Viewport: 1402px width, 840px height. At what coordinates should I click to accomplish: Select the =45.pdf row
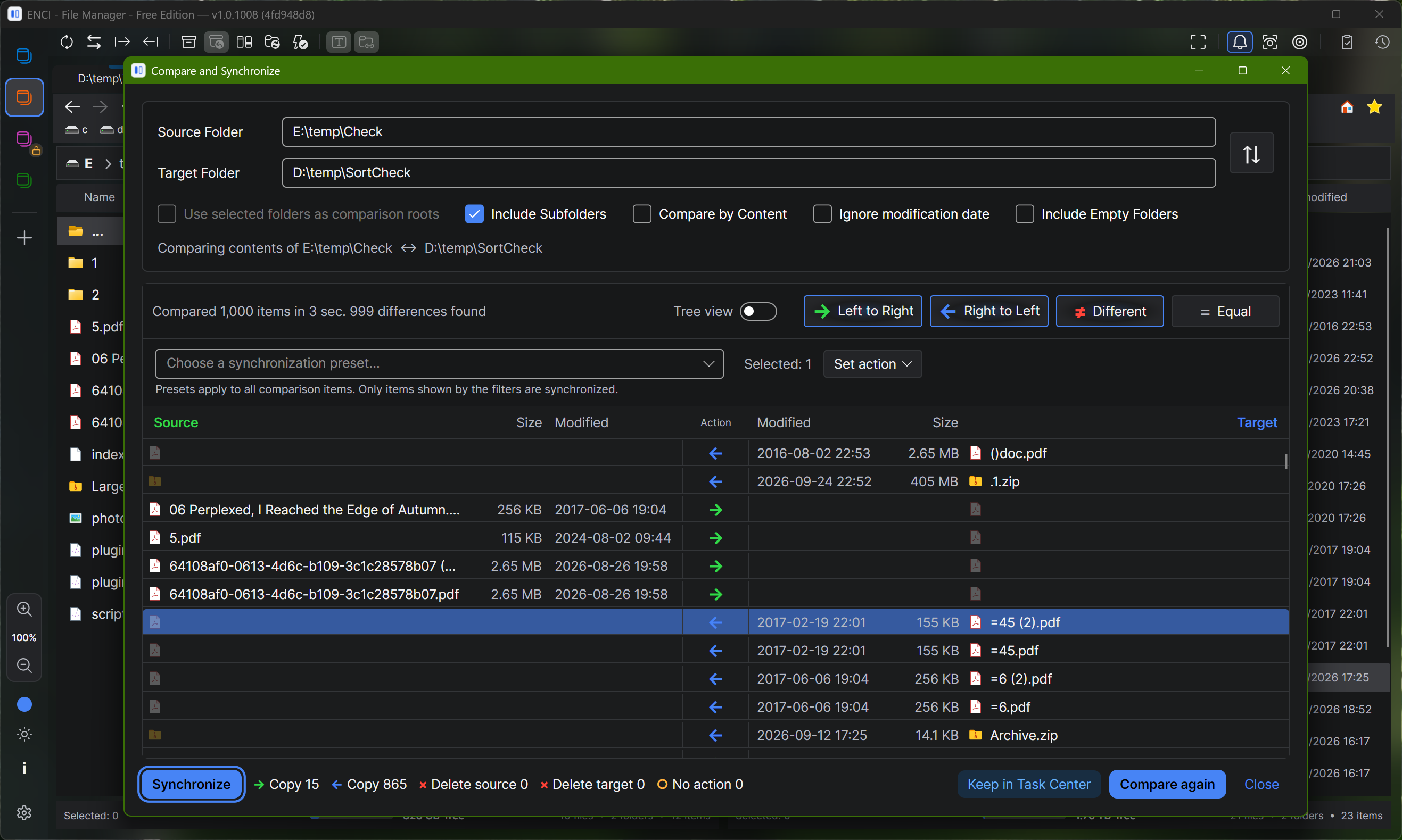716,651
